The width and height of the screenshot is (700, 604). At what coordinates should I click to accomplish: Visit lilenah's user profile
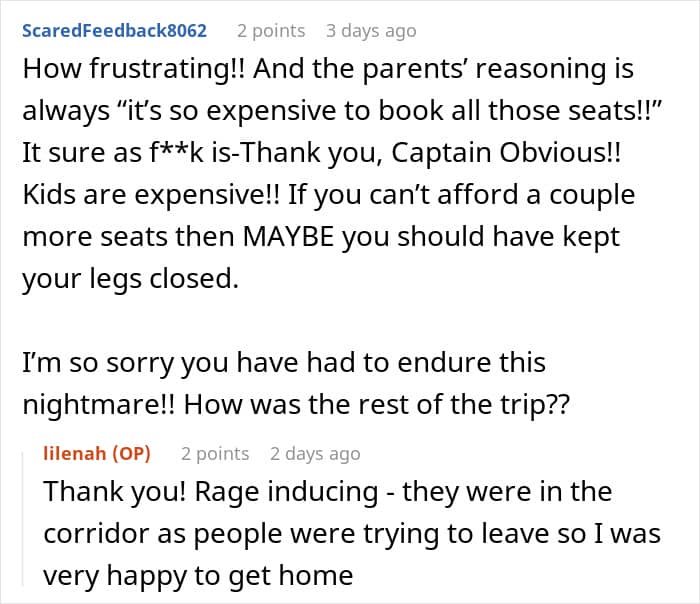point(74,454)
